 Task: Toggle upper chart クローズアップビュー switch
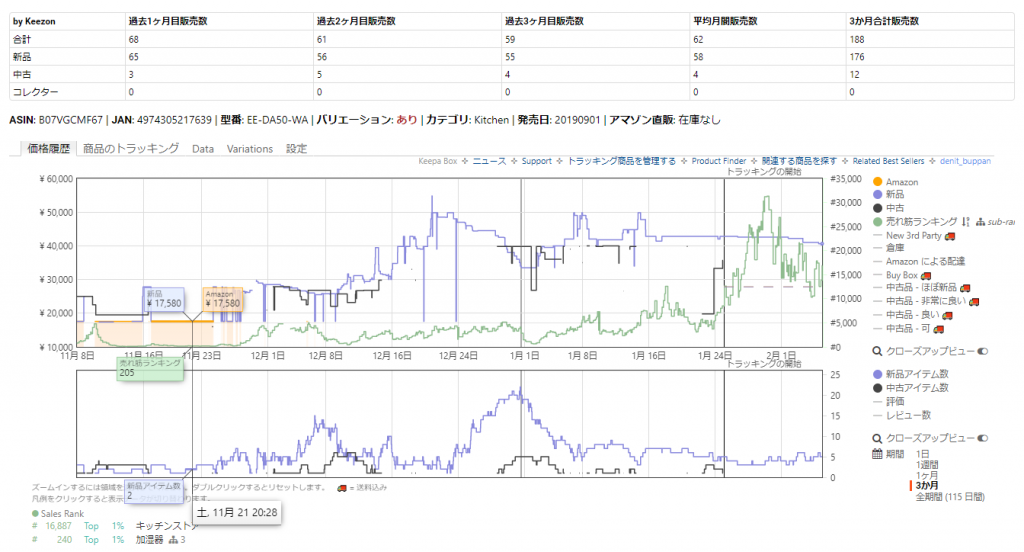[x=982, y=351]
